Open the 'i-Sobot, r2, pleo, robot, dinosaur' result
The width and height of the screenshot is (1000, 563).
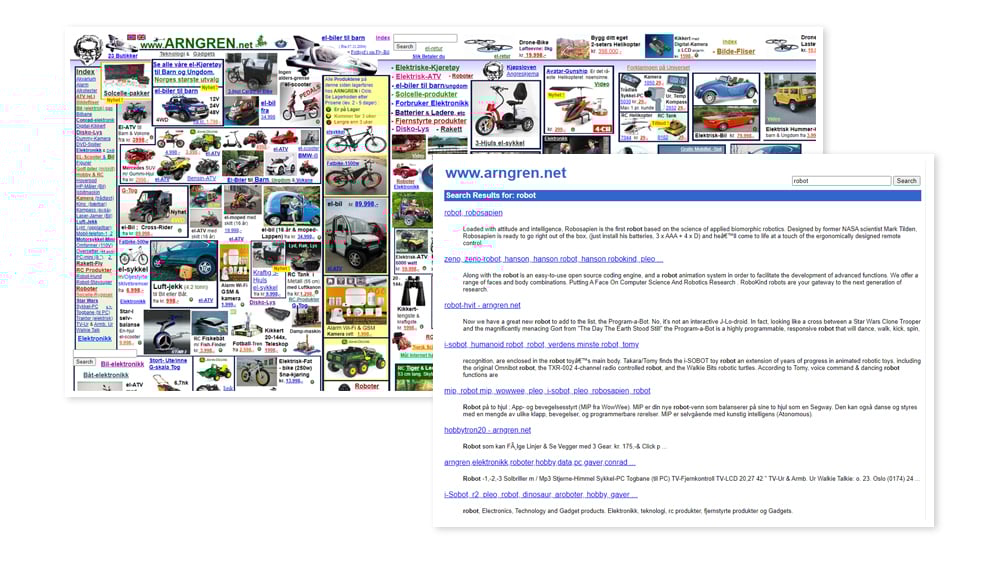click(541, 494)
